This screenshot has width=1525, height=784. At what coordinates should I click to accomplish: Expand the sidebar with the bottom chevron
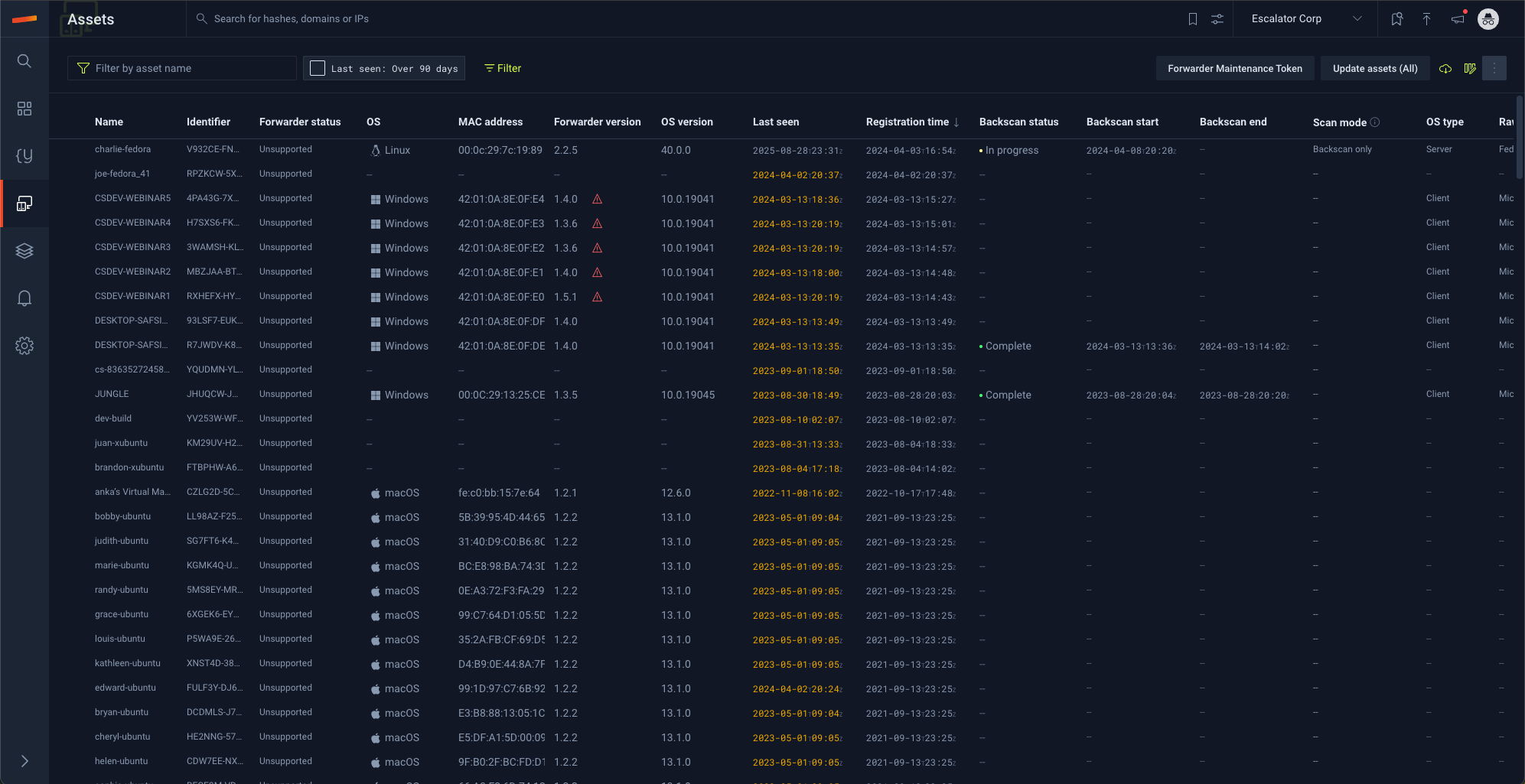coord(24,761)
